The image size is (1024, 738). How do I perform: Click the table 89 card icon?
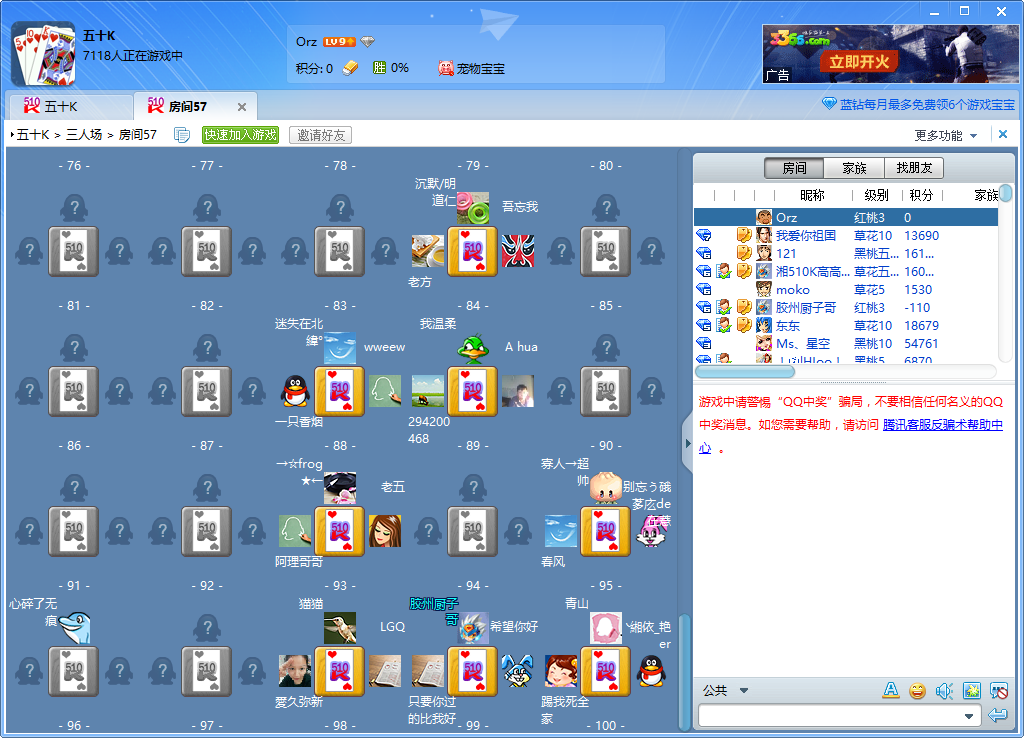click(473, 531)
